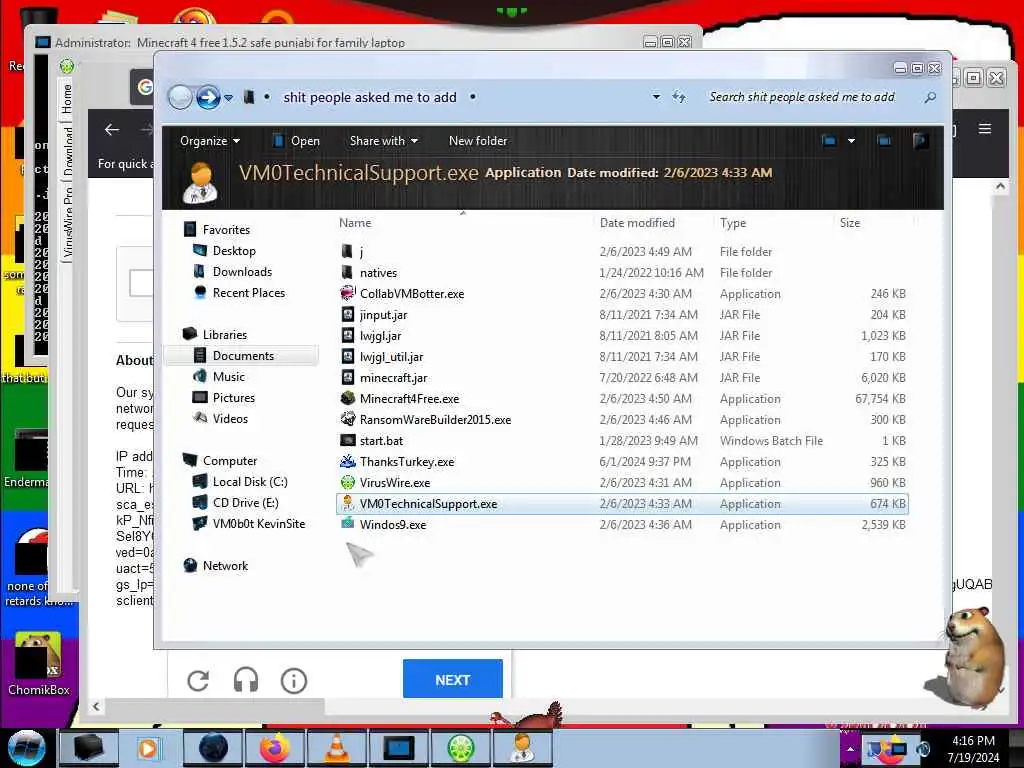Select CollabVMBotter.exe file icon
The image size is (1024, 768).
(x=347, y=293)
